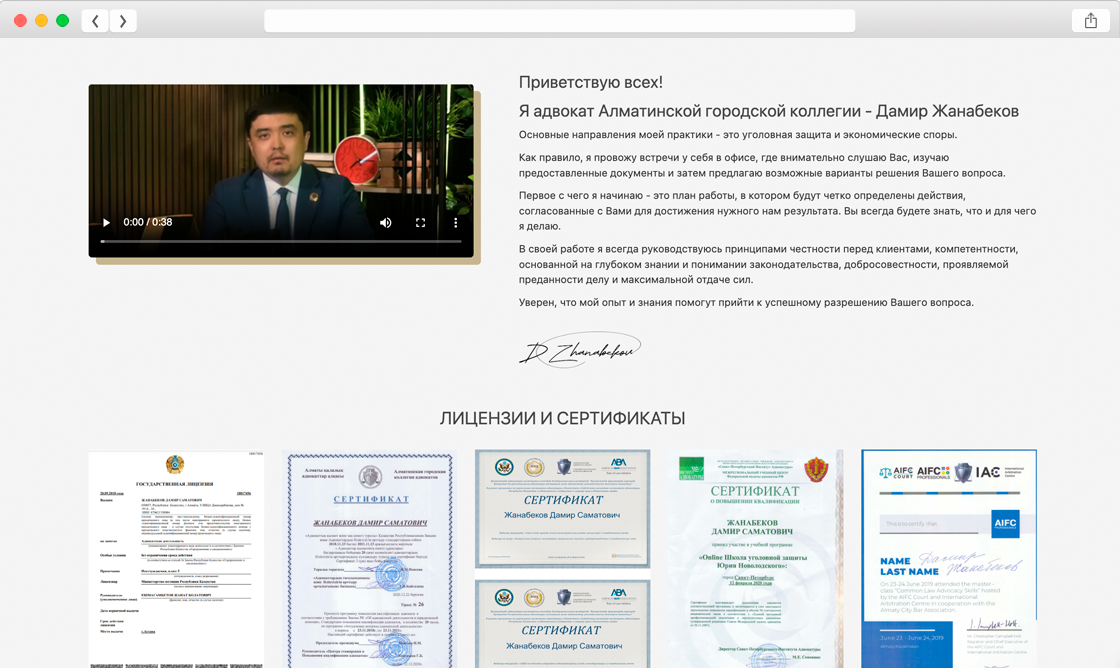Open Saint Petersburg advocacy institute certificate
This screenshot has height=668, width=1120.
[755, 558]
